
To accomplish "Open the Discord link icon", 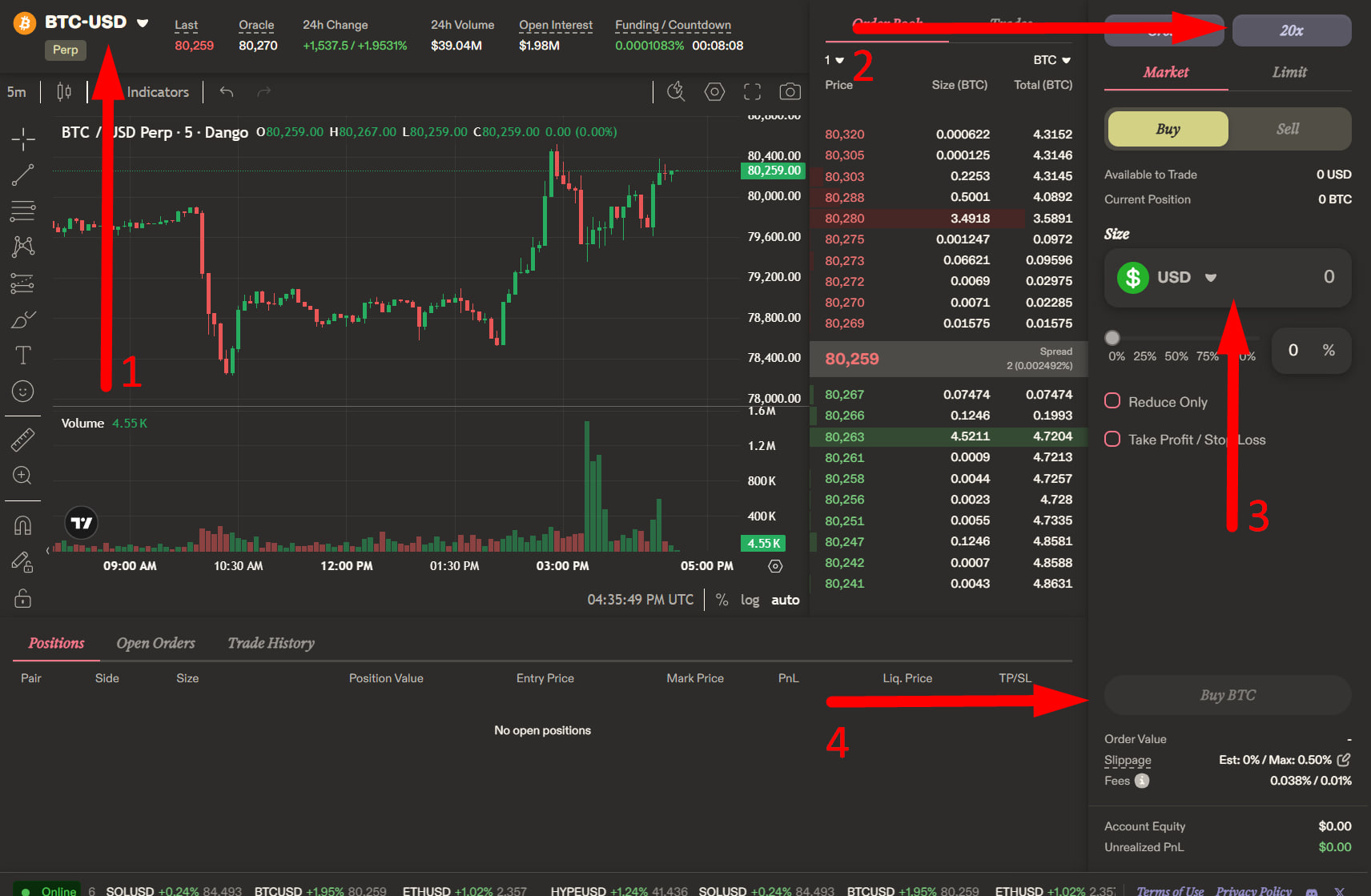I will tap(1312, 891).
